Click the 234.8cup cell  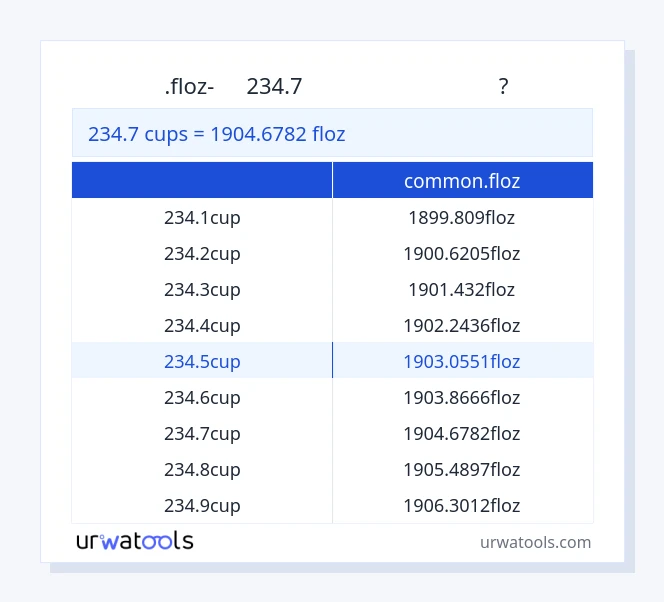coord(202,469)
